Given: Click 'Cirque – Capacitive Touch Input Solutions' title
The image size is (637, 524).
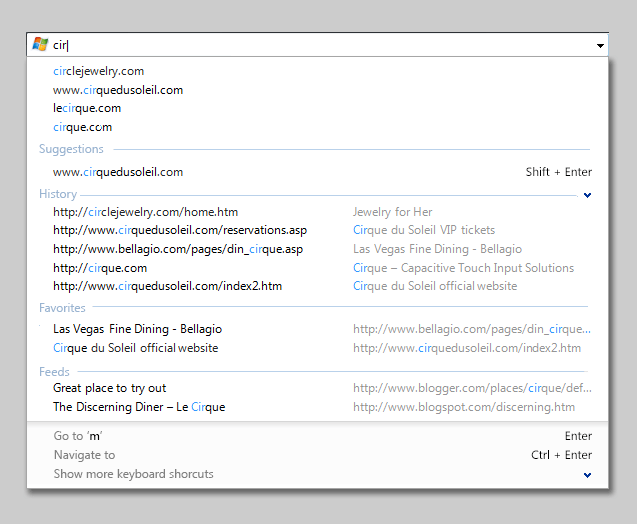Looking at the screenshot, I should point(464,268).
